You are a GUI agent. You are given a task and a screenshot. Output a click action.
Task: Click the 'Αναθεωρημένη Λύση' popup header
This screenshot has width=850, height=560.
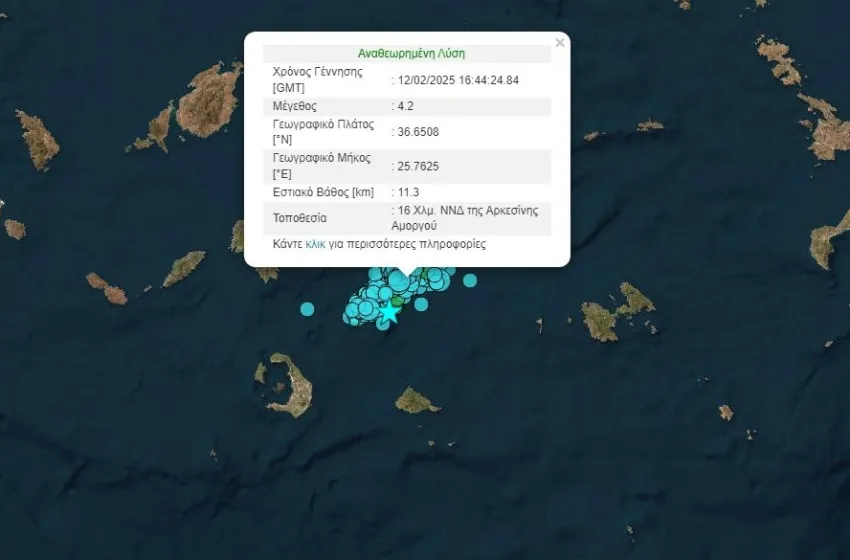tap(411, 54)
